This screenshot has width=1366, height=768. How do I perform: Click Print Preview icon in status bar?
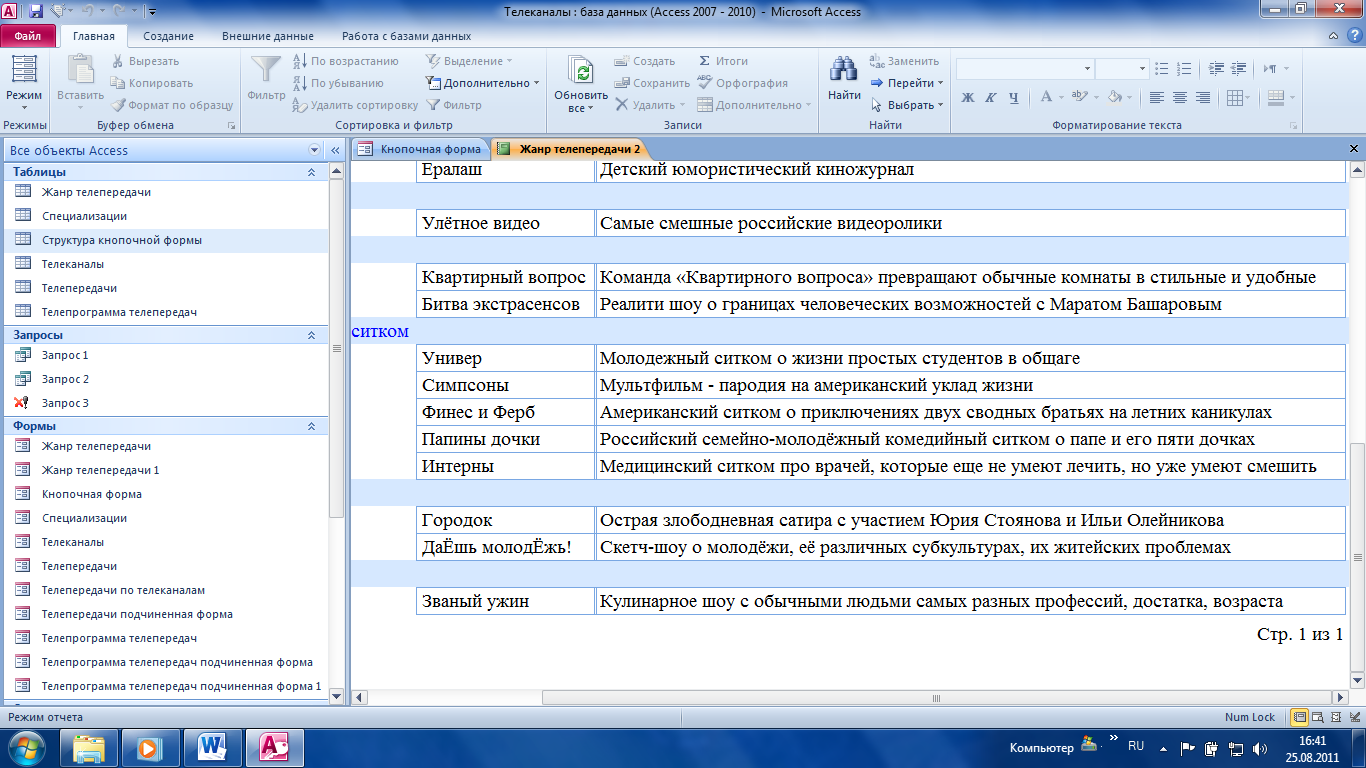click(x=1317, y=717)
